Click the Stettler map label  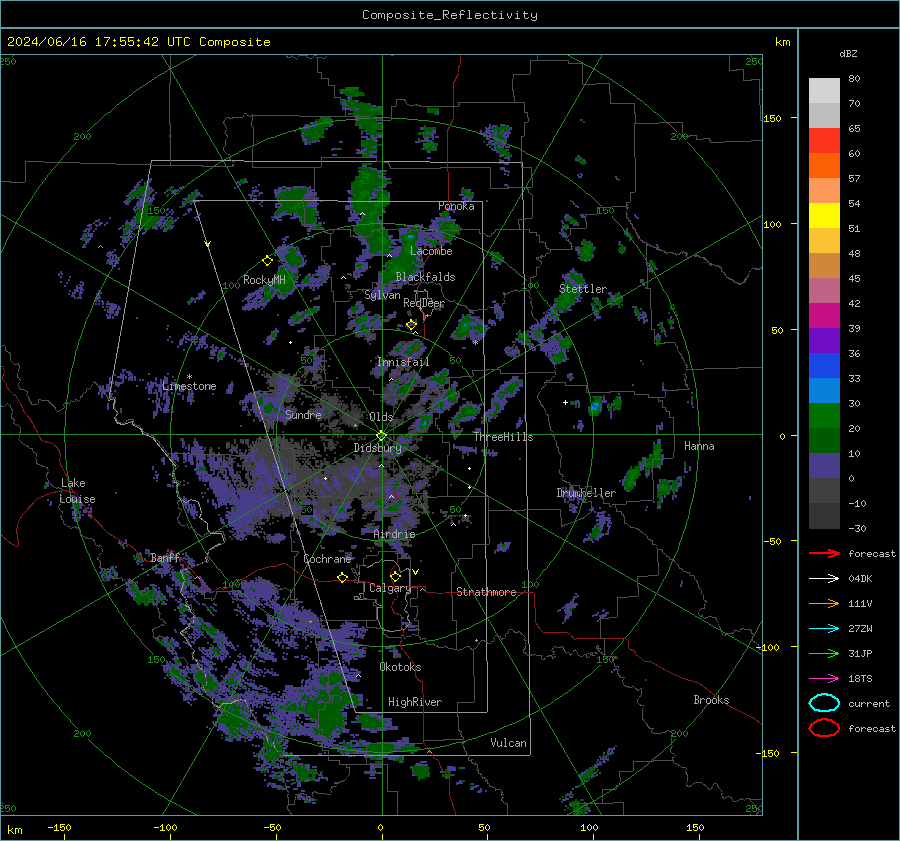583,289
